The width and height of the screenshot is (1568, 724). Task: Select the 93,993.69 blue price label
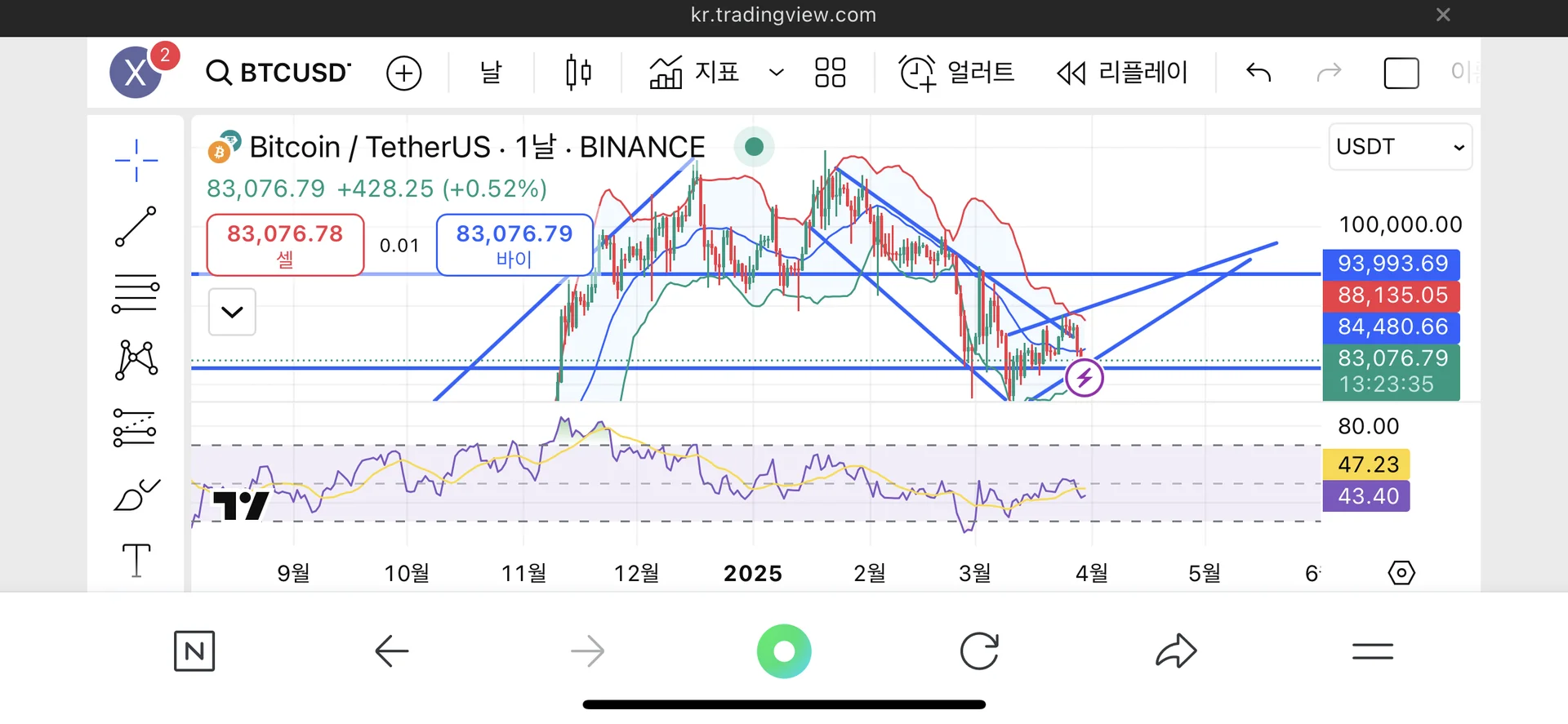[x=1392, y=264]
